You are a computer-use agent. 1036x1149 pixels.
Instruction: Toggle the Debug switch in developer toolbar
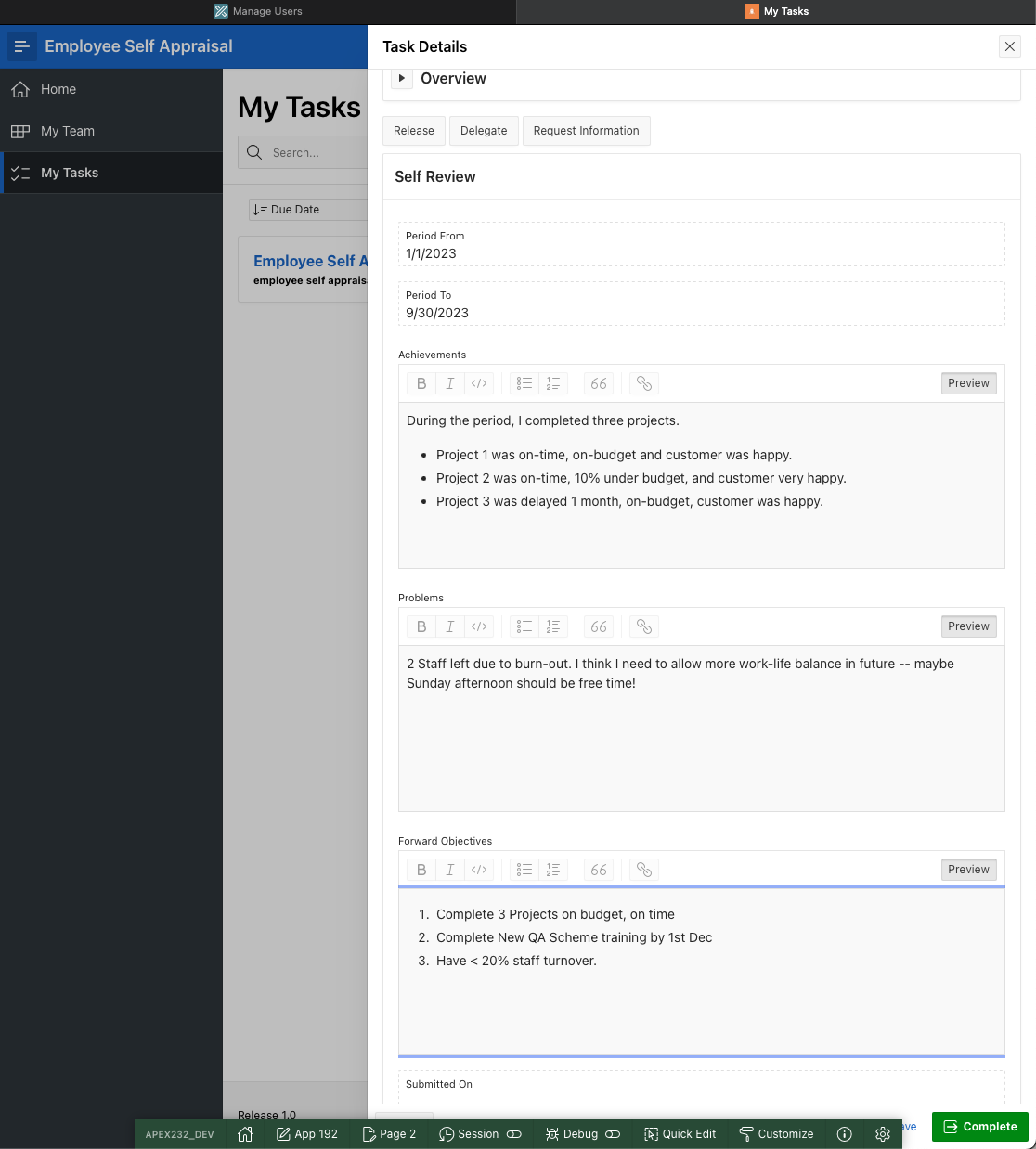coord(613,1134)
